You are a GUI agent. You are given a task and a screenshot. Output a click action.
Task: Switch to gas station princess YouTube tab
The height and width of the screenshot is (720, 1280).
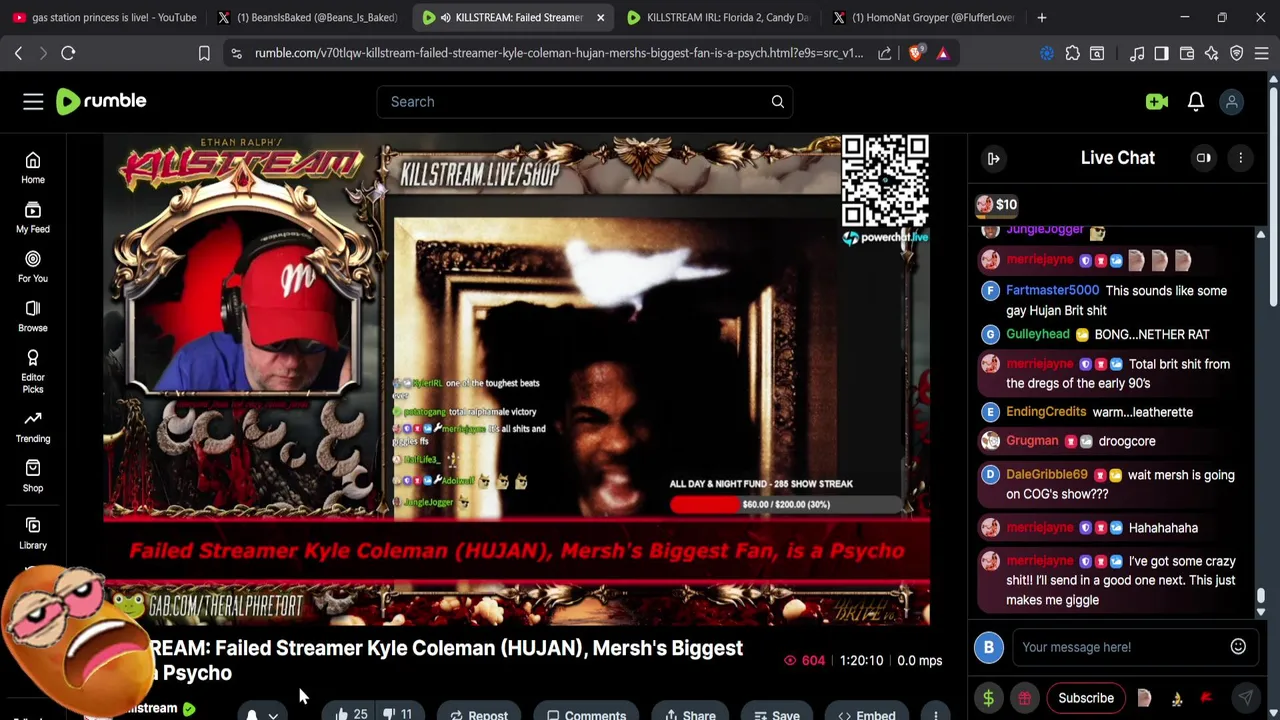tap(104, 17)
